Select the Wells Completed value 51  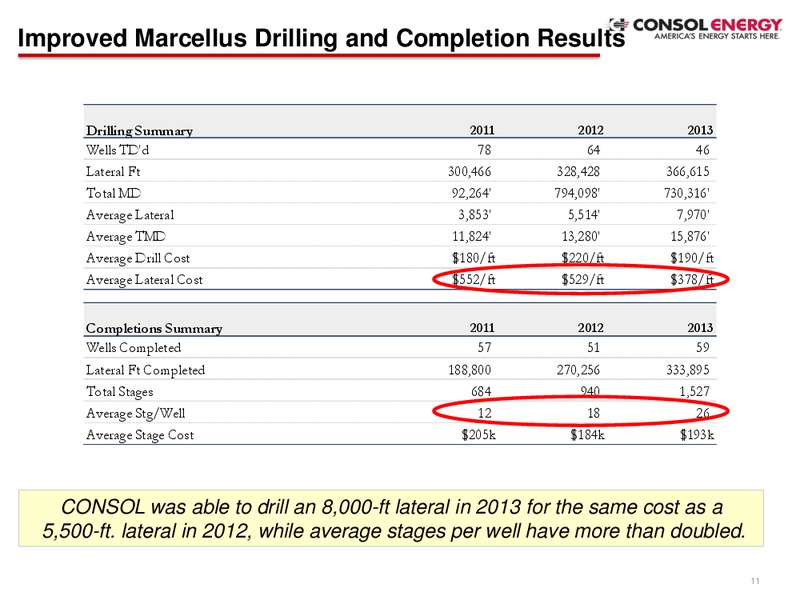(x=593, y=347)
